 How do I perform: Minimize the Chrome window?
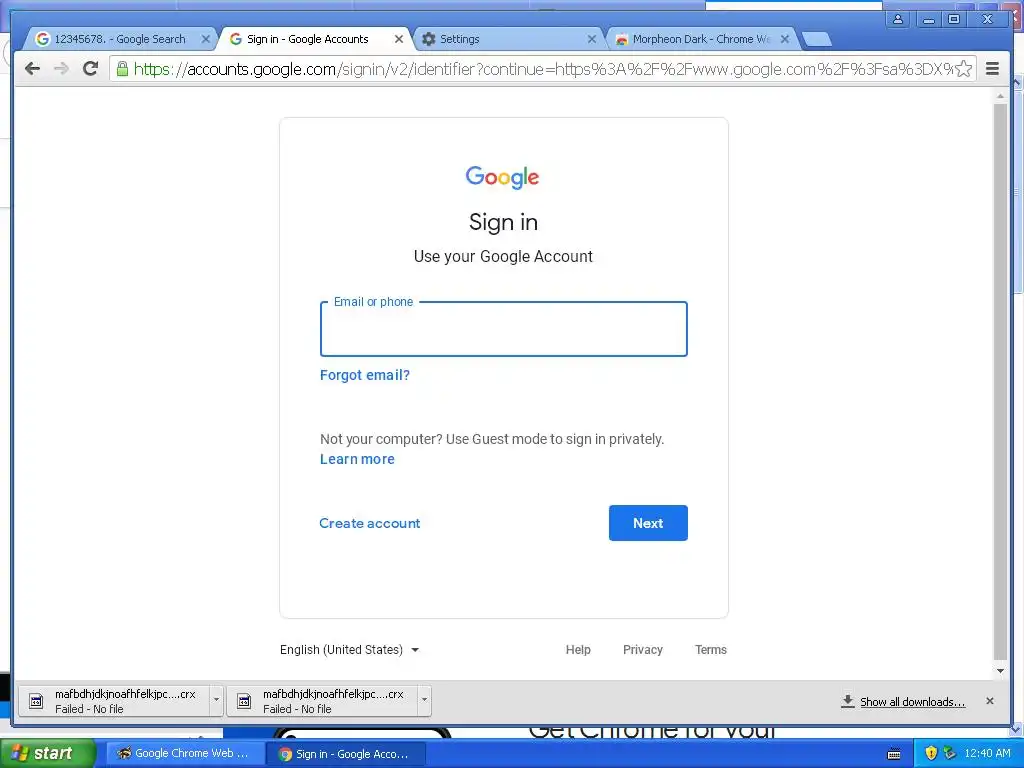tap(928, 19)
